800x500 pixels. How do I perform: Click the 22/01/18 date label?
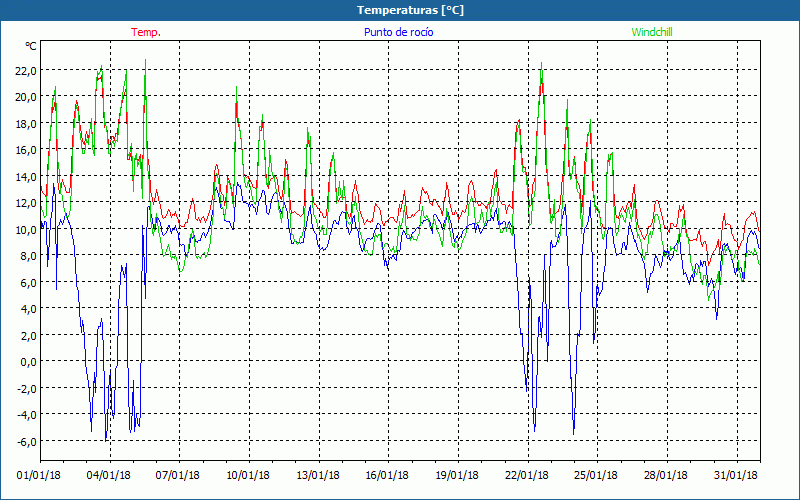click(x=527, y=476)
